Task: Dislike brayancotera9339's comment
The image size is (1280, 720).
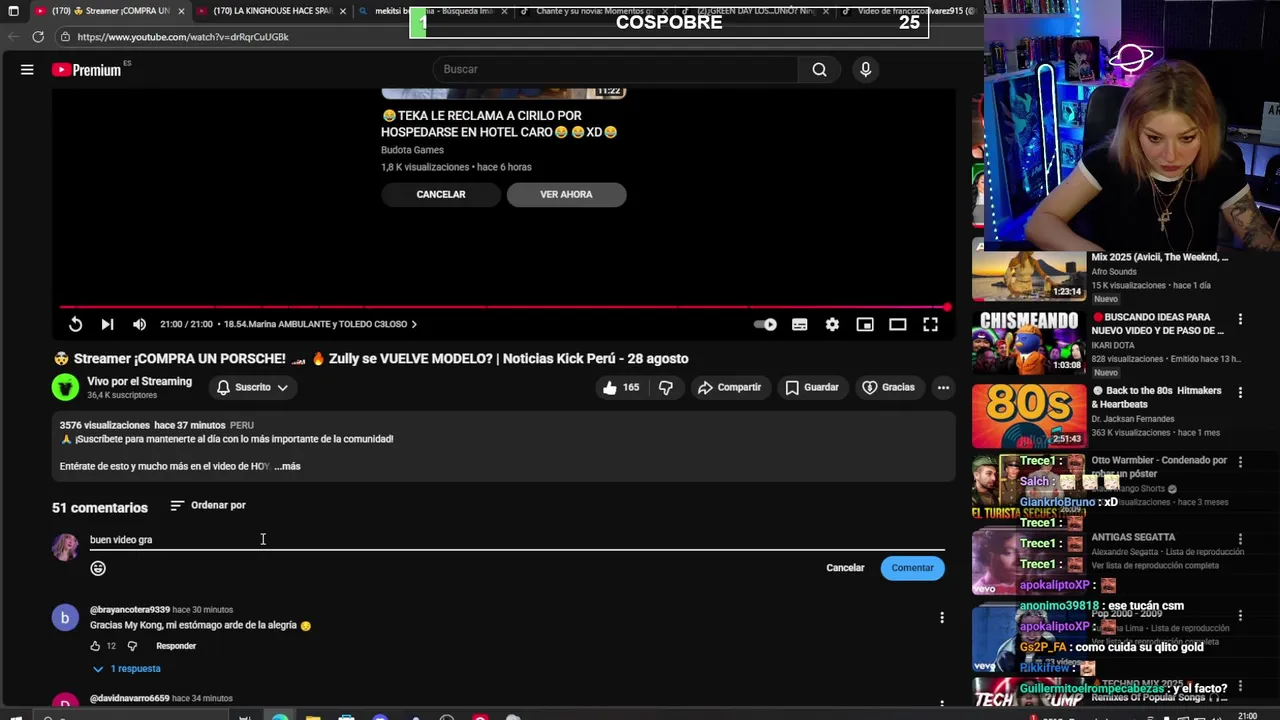Action: click(132, 646)
